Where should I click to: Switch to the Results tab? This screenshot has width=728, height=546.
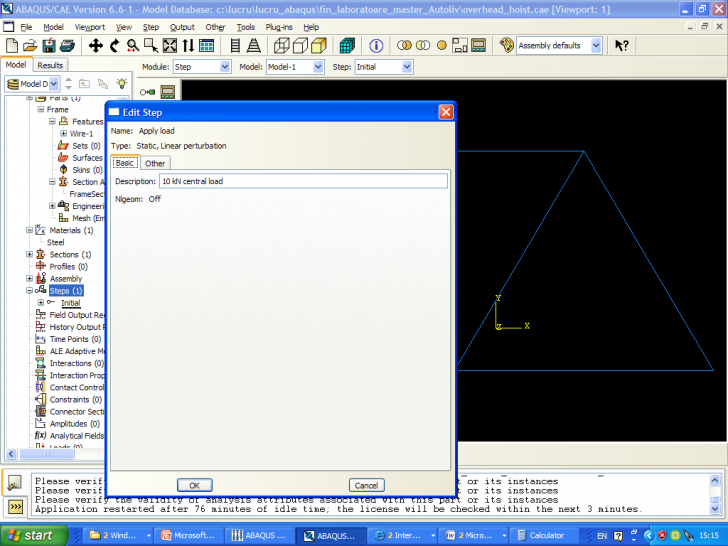(50, 65)
